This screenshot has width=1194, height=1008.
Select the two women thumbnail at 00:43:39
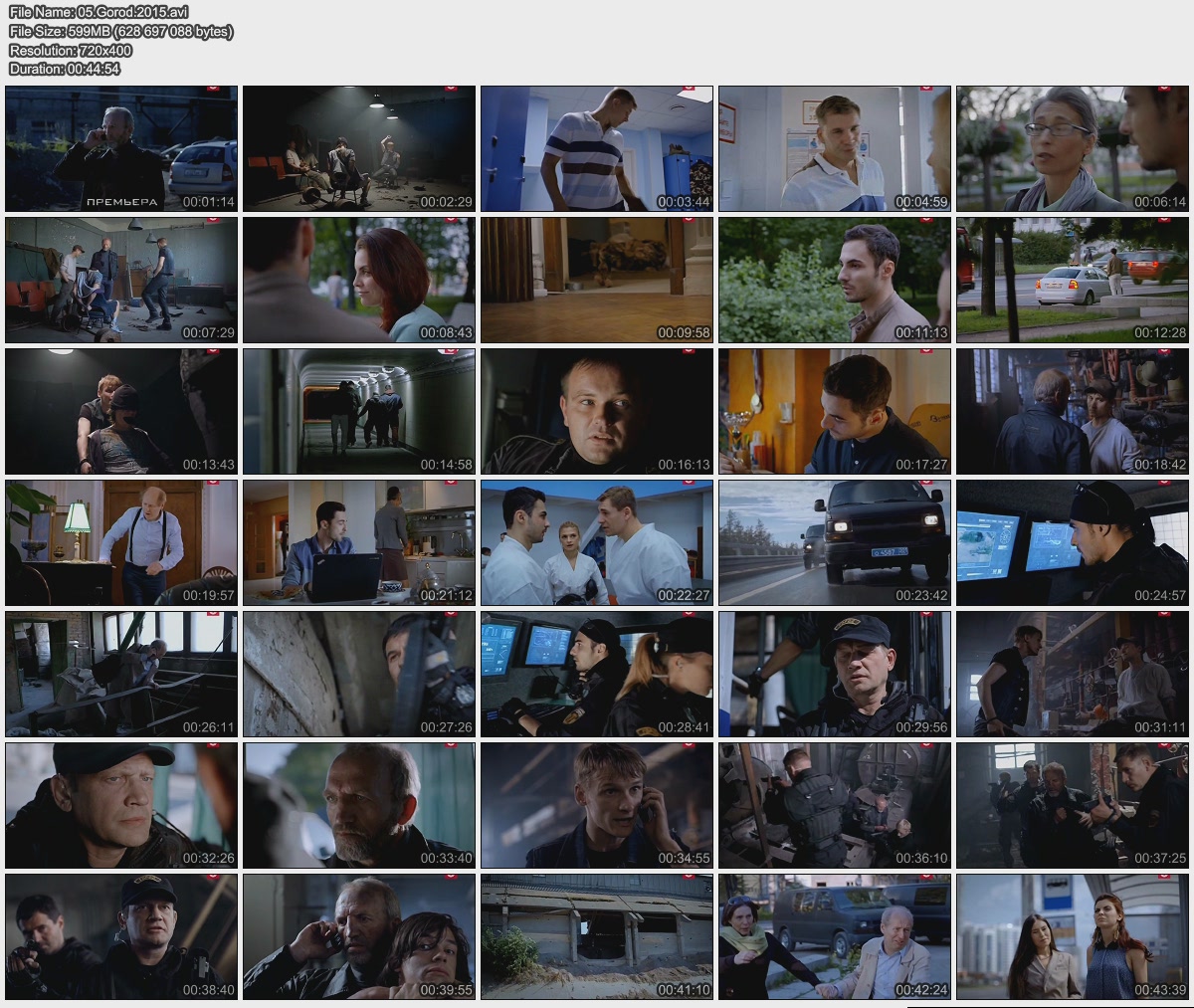[x=1073, y=936]
